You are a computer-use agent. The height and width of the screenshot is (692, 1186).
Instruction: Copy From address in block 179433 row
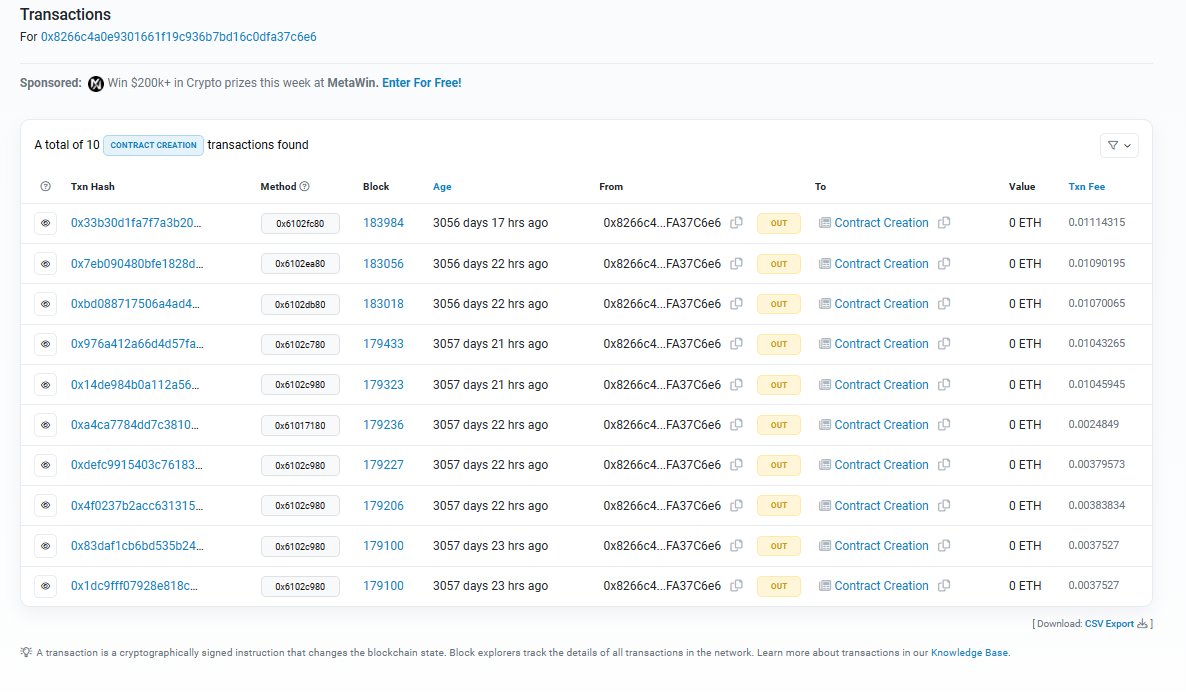(x=736, y=344)
